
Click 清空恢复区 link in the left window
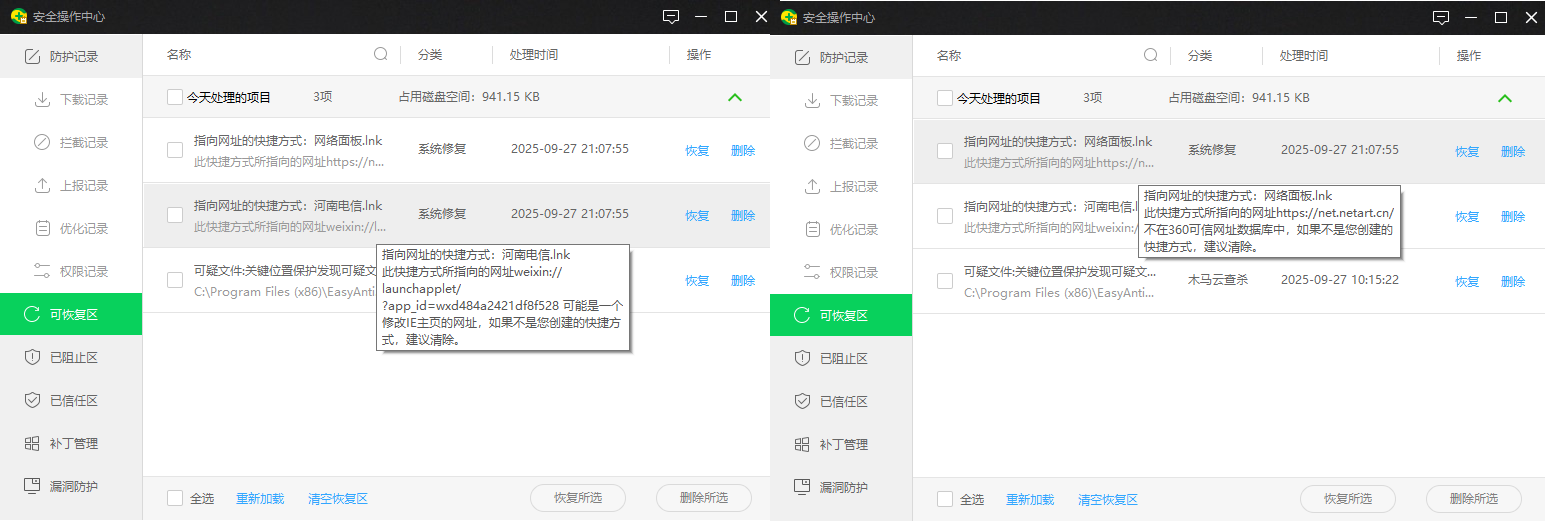point(338,499)
